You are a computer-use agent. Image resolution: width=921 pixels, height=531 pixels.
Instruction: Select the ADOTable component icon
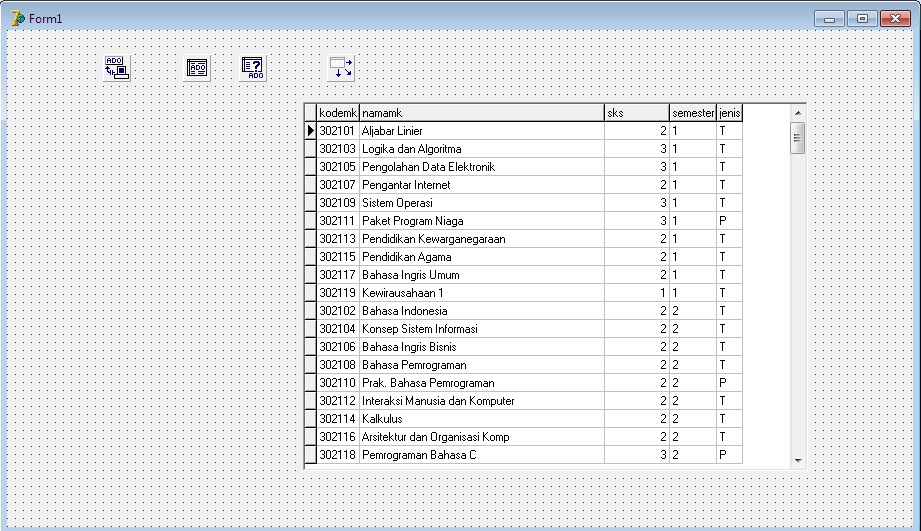pos(197,68)
